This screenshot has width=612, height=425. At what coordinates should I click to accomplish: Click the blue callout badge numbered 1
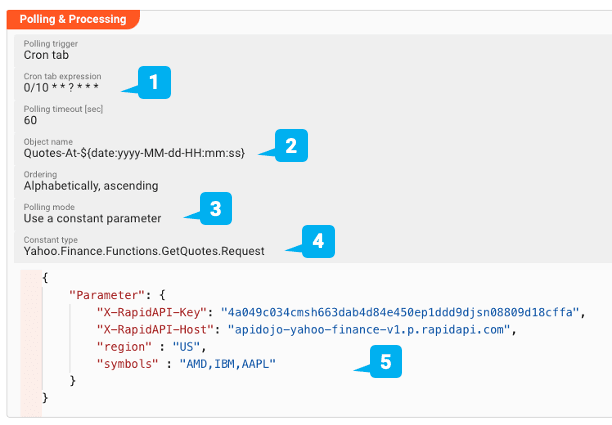(154, 82)
